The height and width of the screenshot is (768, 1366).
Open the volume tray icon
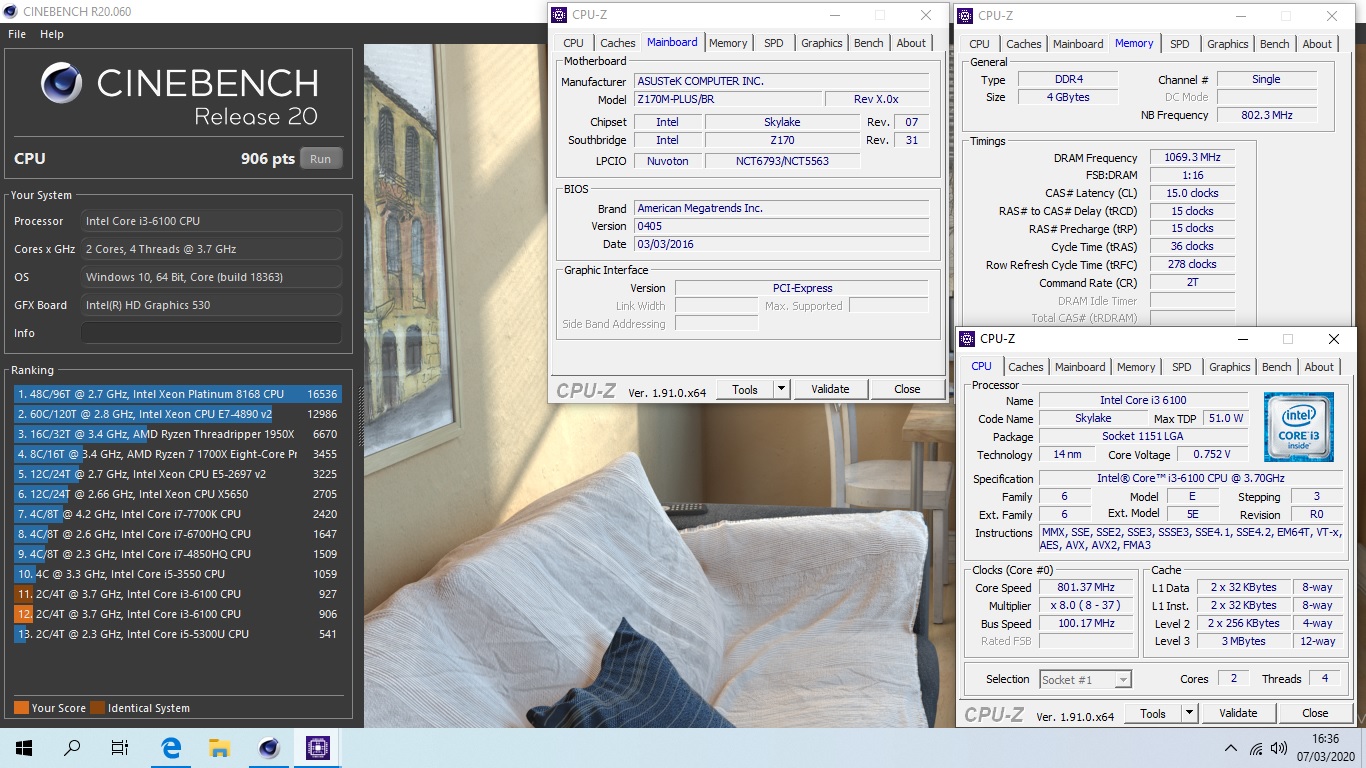1279,748
